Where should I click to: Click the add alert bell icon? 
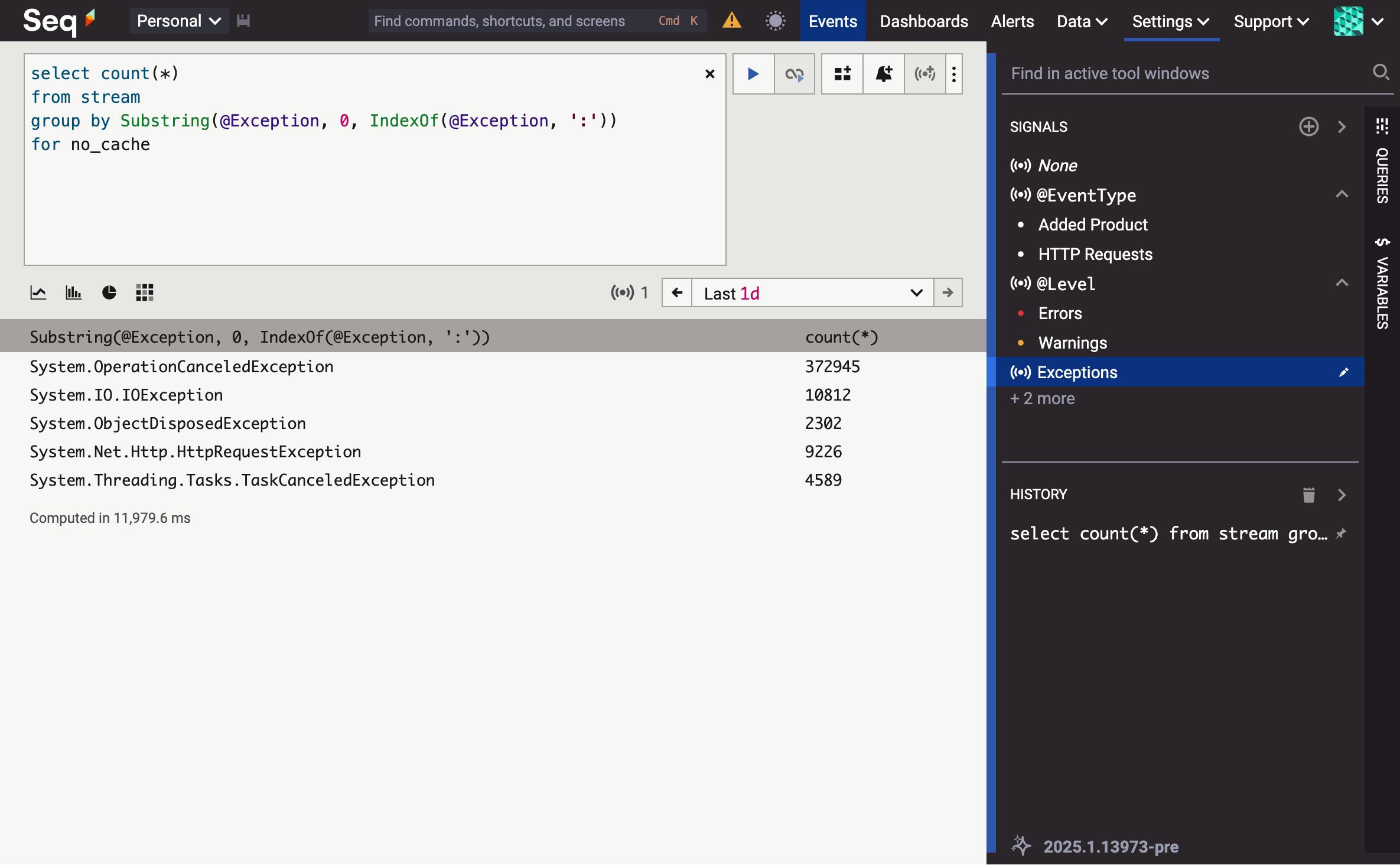pos(884,74)
